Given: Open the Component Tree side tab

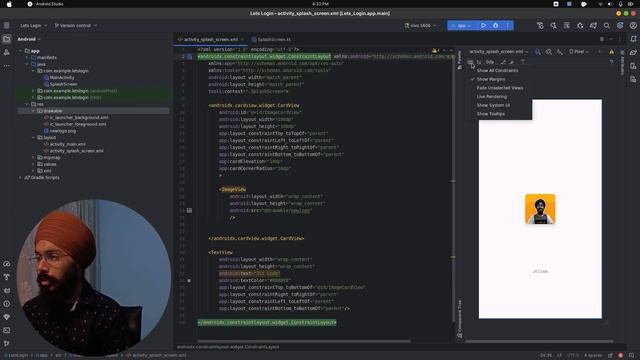Looking at the screenshot, I should 460,318.
